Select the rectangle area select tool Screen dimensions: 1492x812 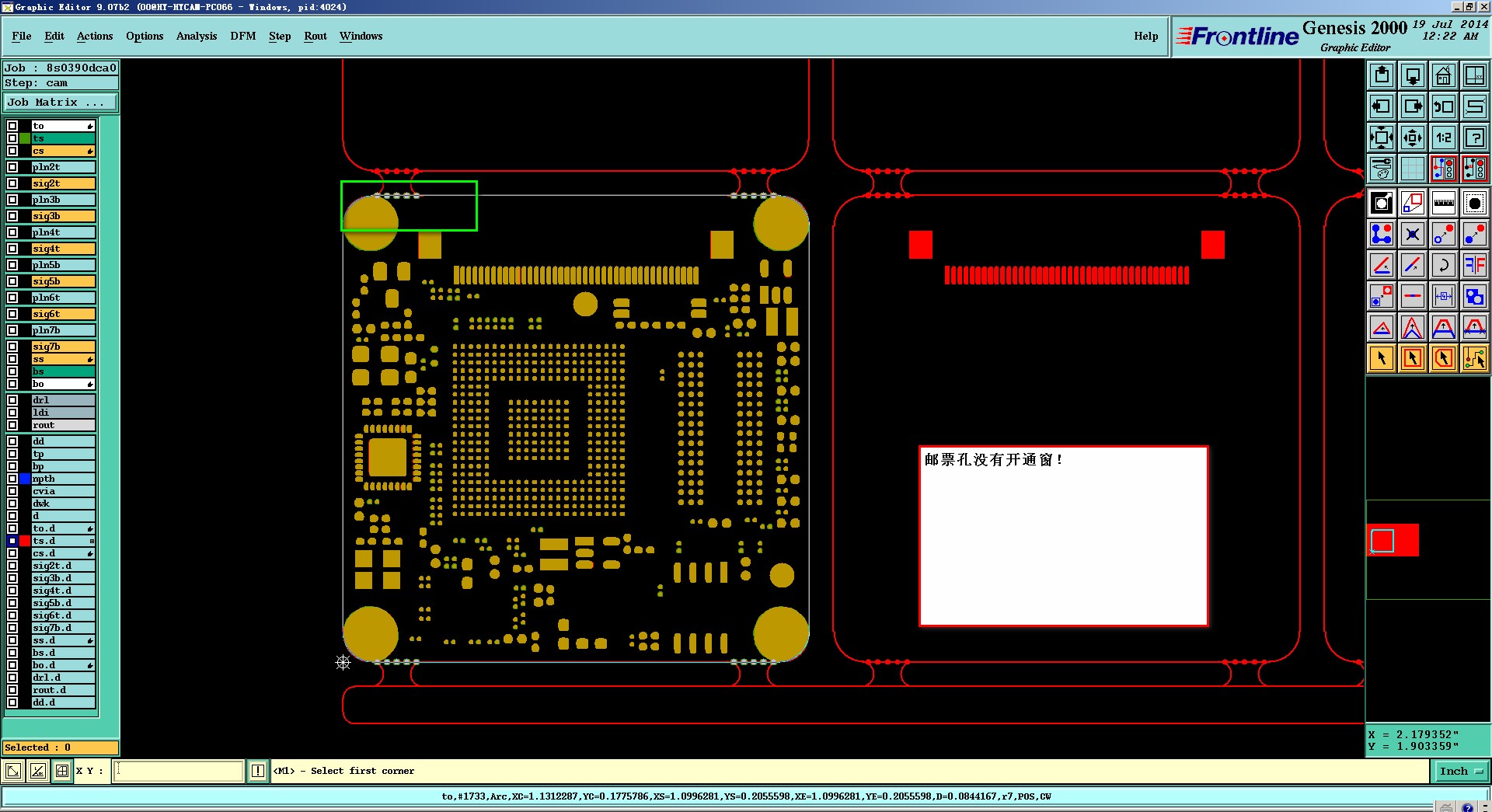click(x=1413, y=358)
